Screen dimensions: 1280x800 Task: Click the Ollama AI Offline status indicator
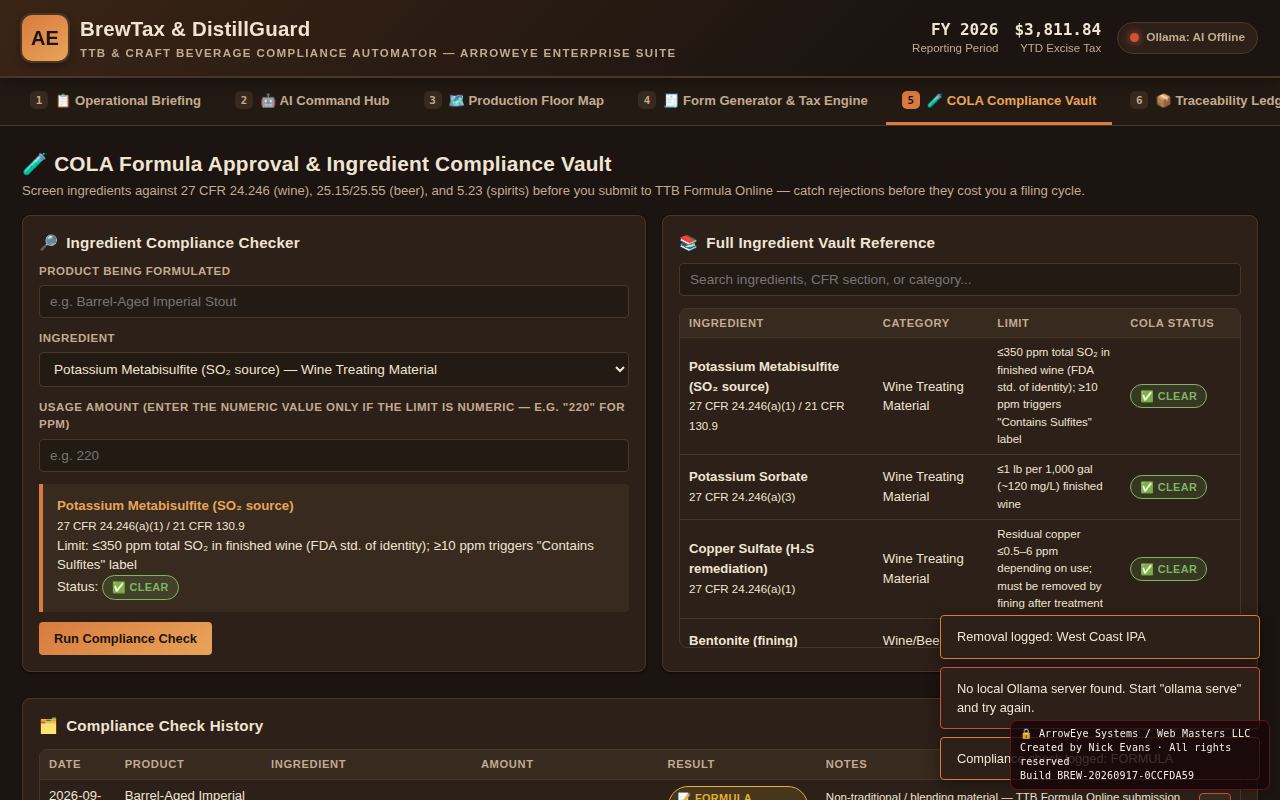point(1187,38)
